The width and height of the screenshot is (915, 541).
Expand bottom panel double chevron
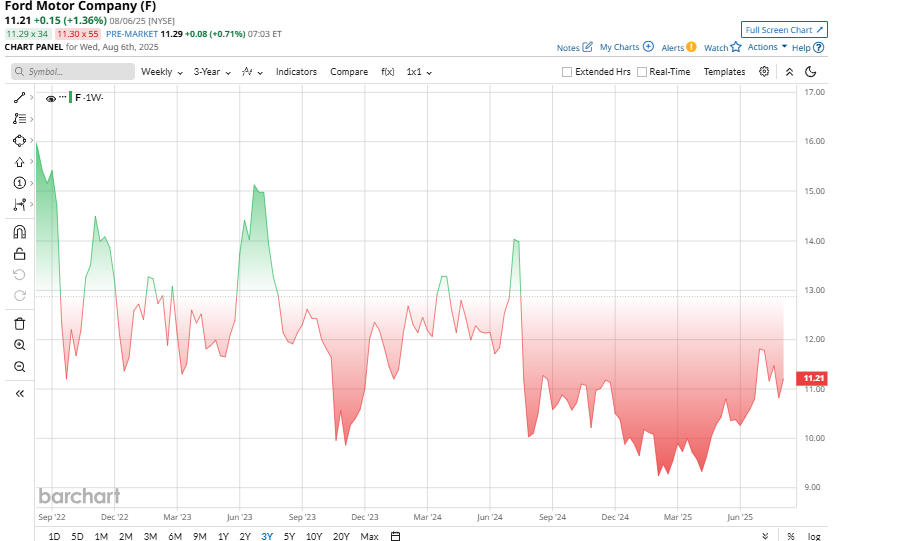click(765, 536)
